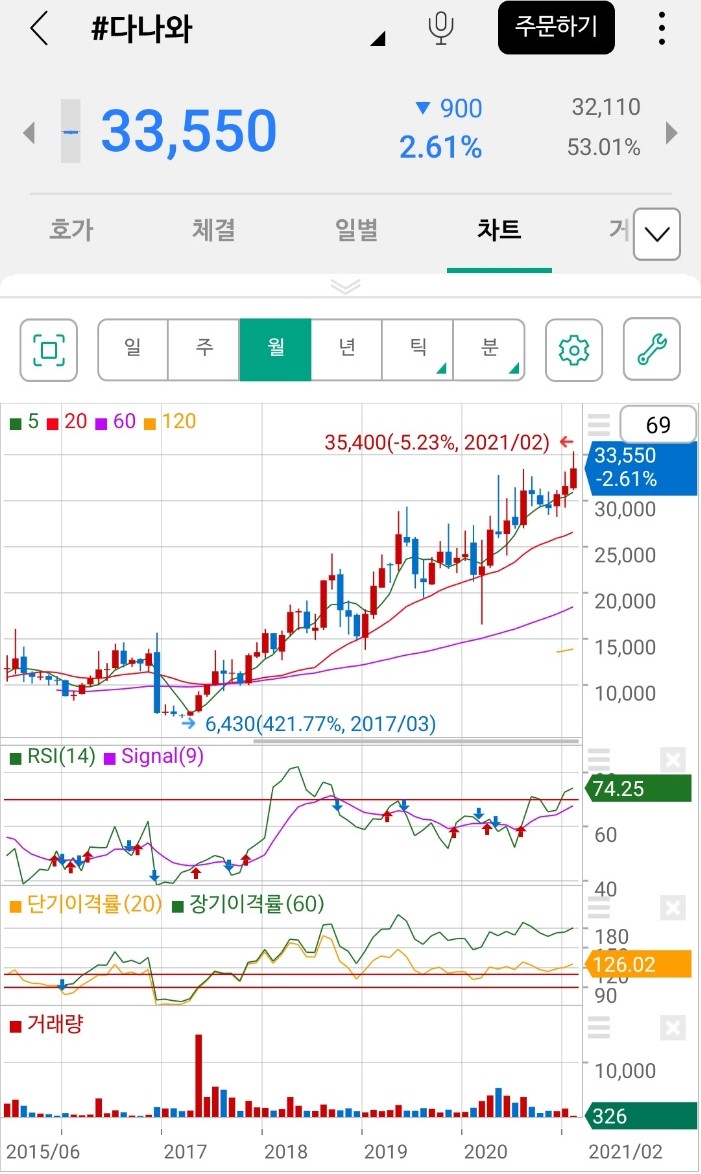Viewport: 701px width, 1174px height.
Task: Edit the candle count field showing 69
Action: [658, 425]
